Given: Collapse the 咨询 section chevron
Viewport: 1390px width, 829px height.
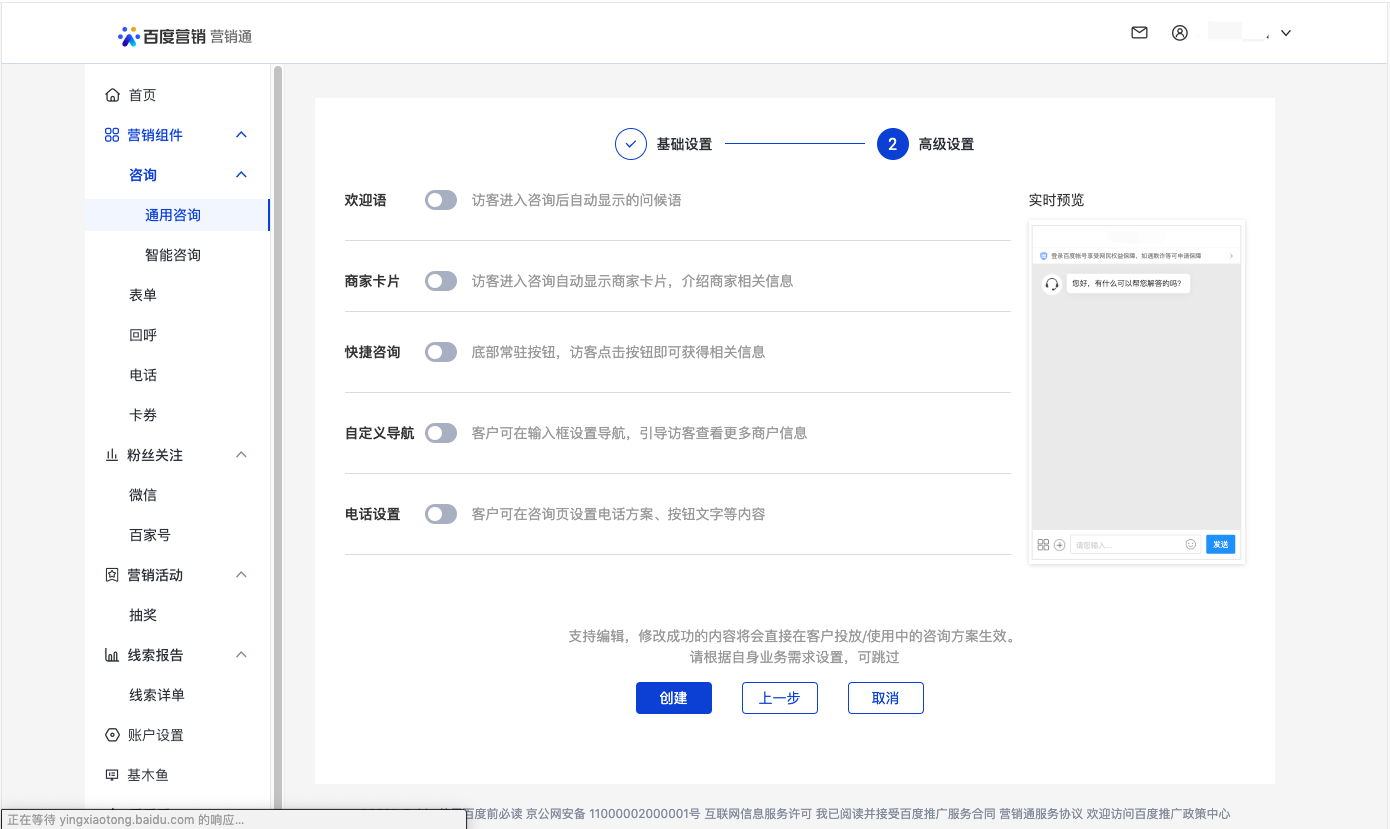Looking at the screenshot, I should (240, 174).
